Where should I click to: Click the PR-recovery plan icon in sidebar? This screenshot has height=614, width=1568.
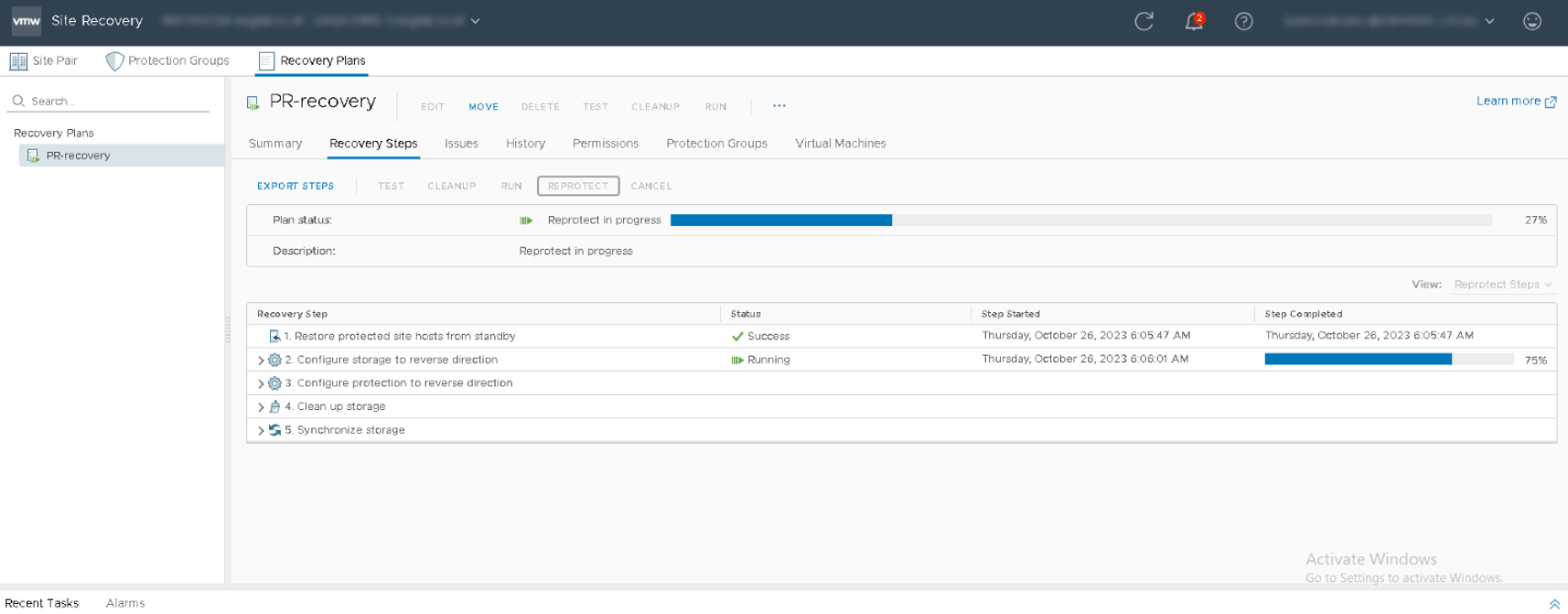tap(33, 156)
